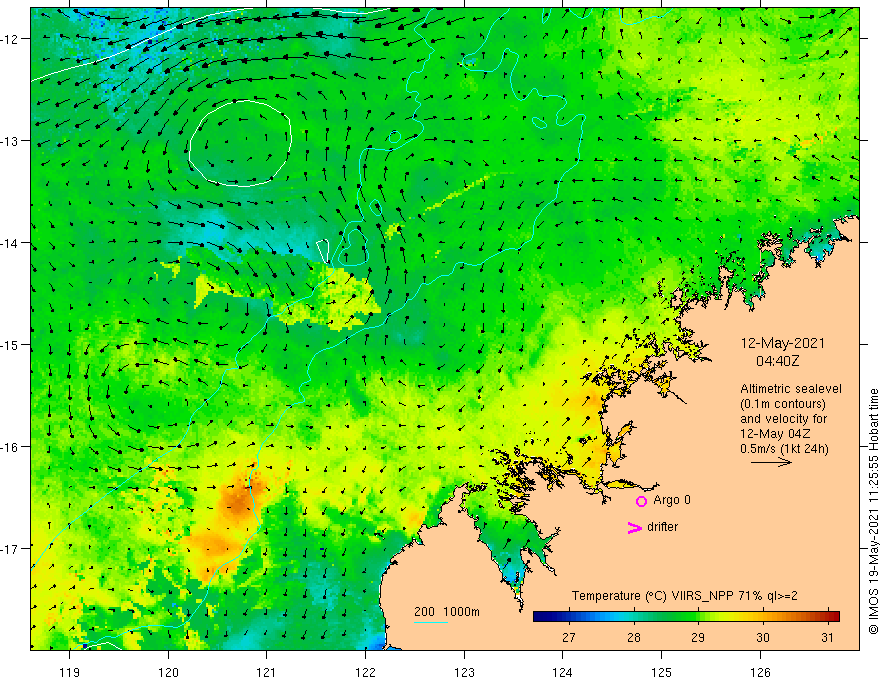This screenshot has width=880, height=680.
Task: Click the 0.5m/s velocity scale arrow
Action: coord(771,462)
